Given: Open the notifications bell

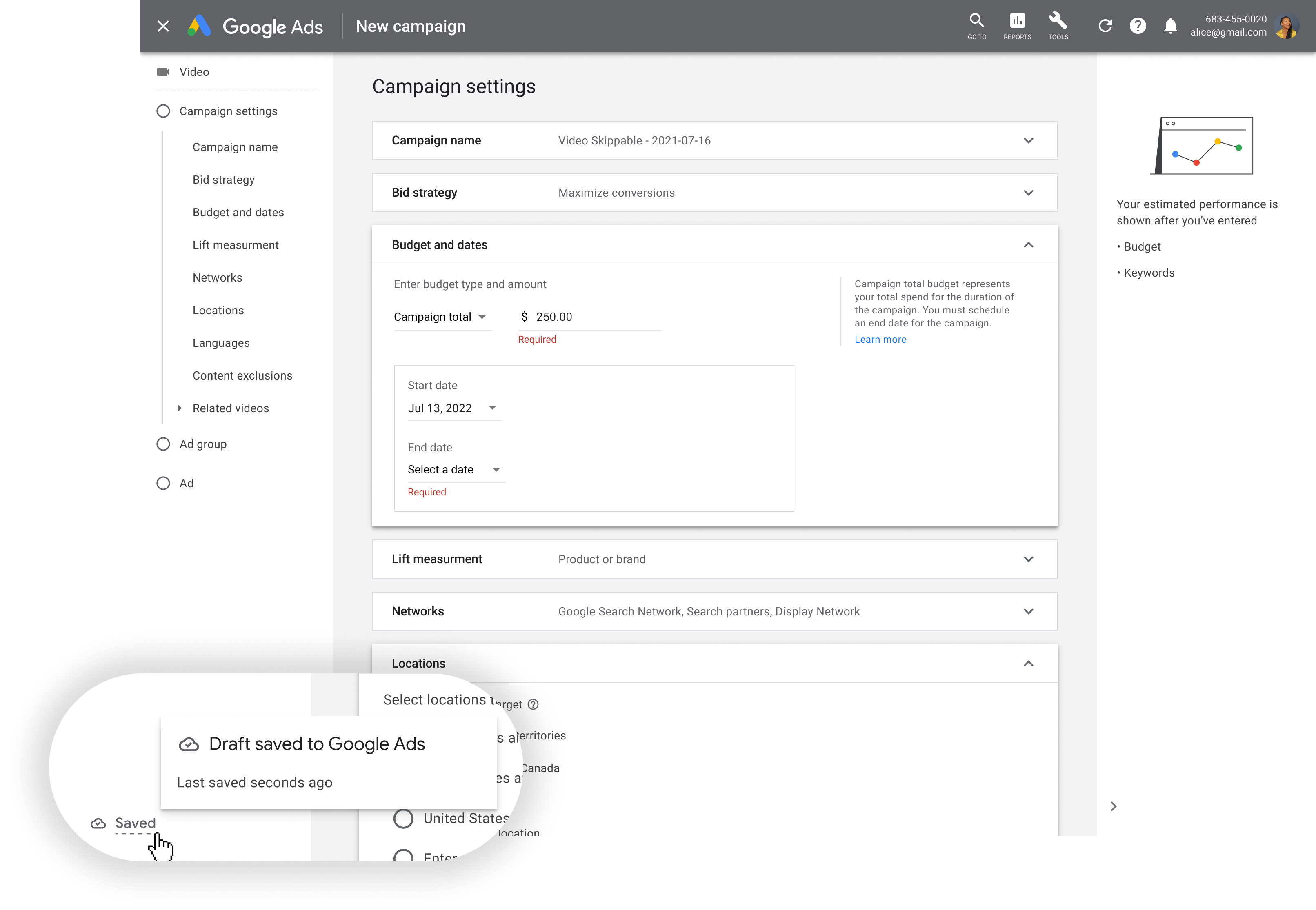Looking at the screenshot, I should coord(1170,26).
